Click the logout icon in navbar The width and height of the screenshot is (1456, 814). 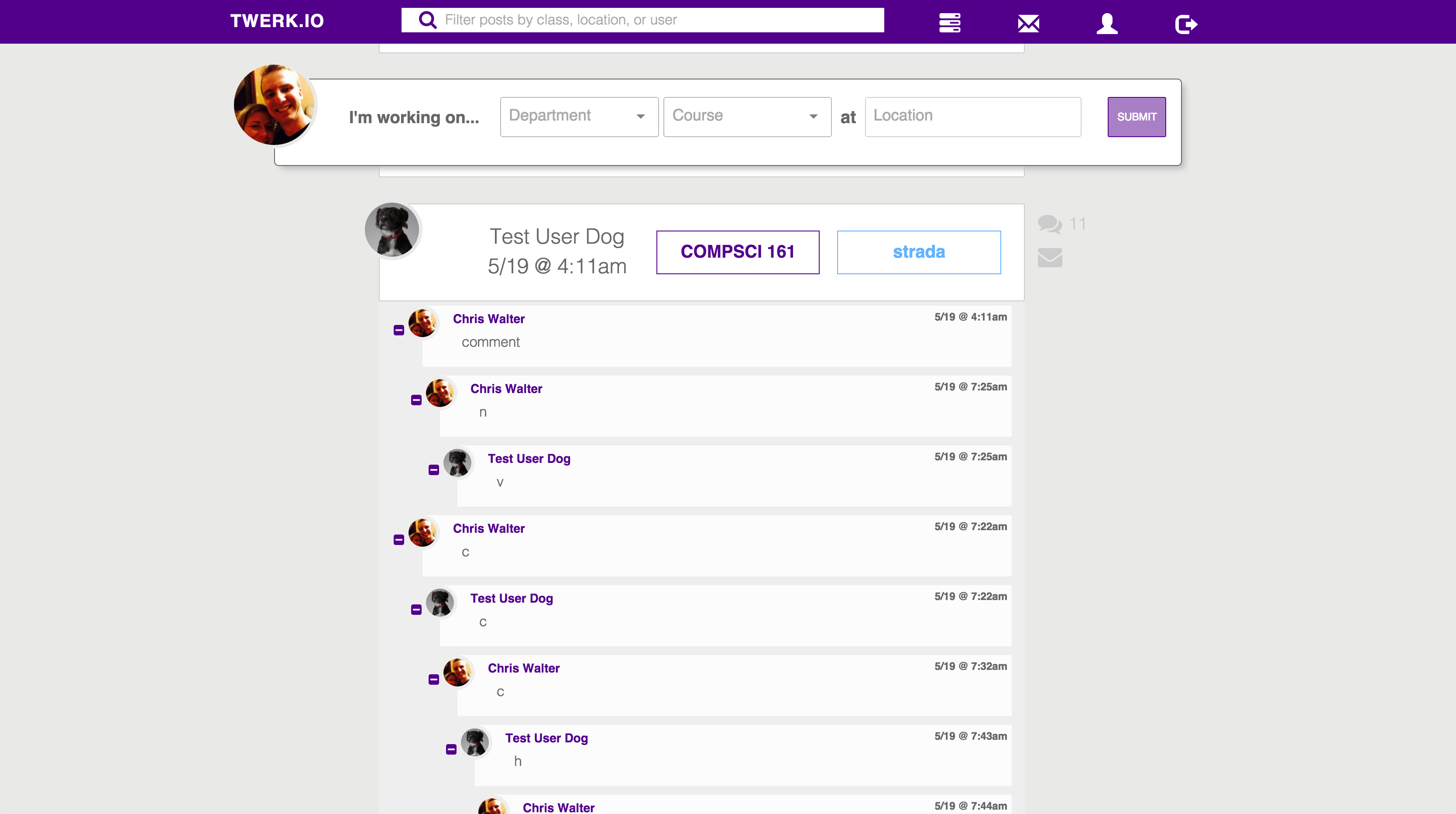1186,24
